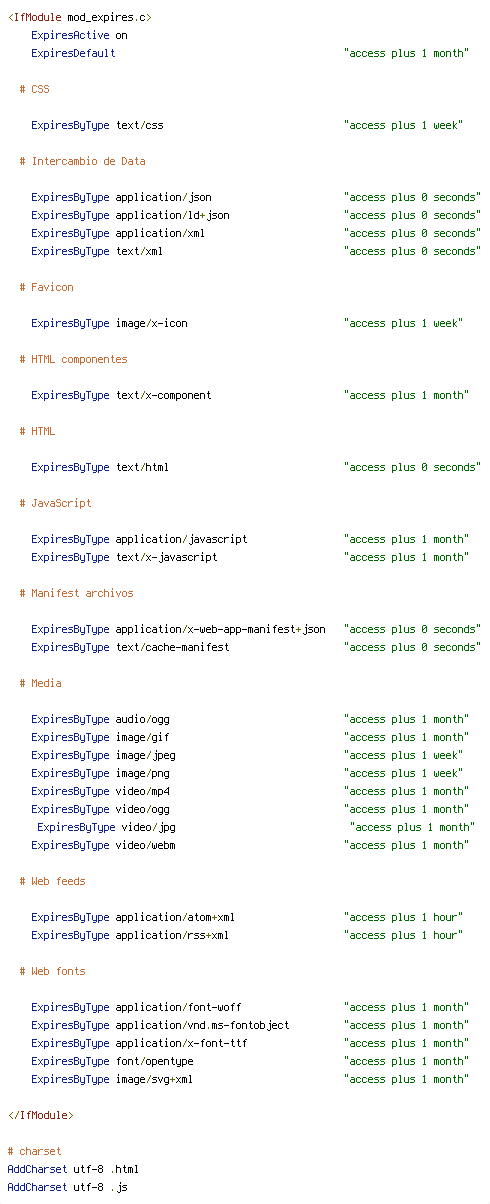
Task: Click the indented video/jpg line
Action: [x=256, y=827]
